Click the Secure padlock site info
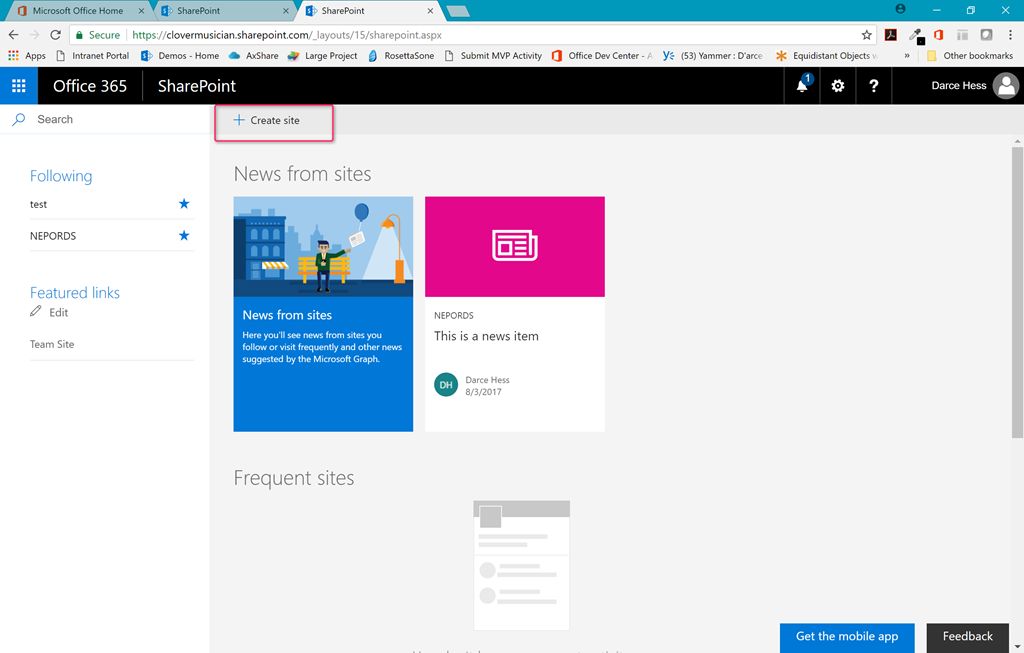 [98, 35]
